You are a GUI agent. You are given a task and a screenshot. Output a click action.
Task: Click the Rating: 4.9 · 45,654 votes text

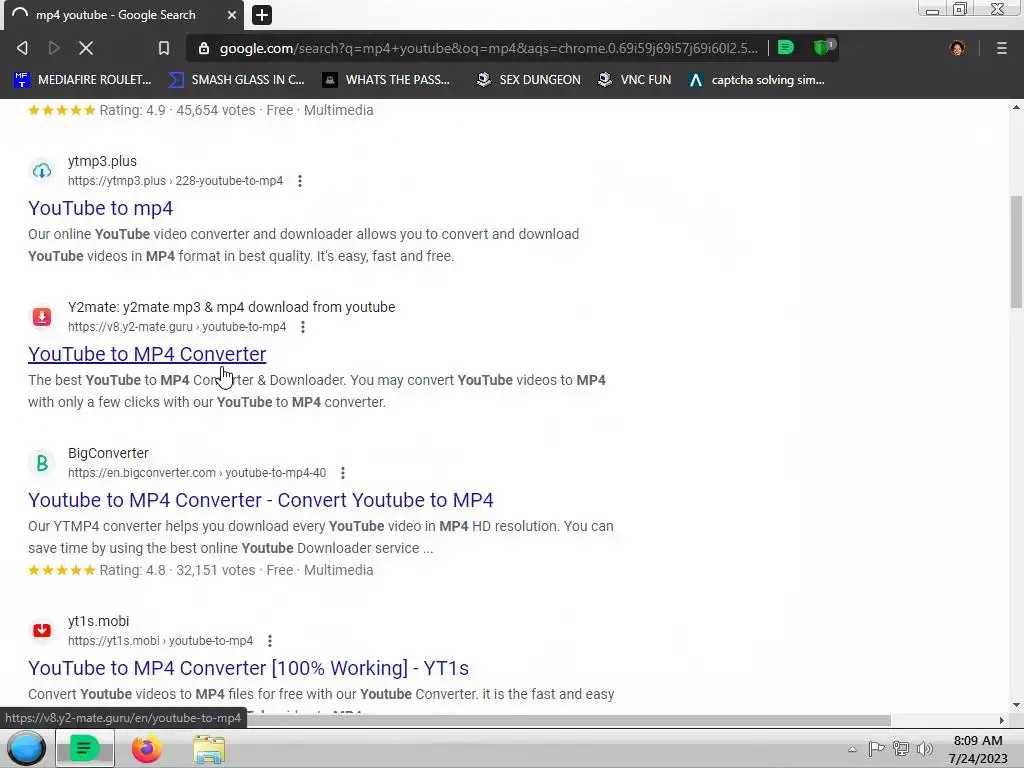tap(177, 110)
